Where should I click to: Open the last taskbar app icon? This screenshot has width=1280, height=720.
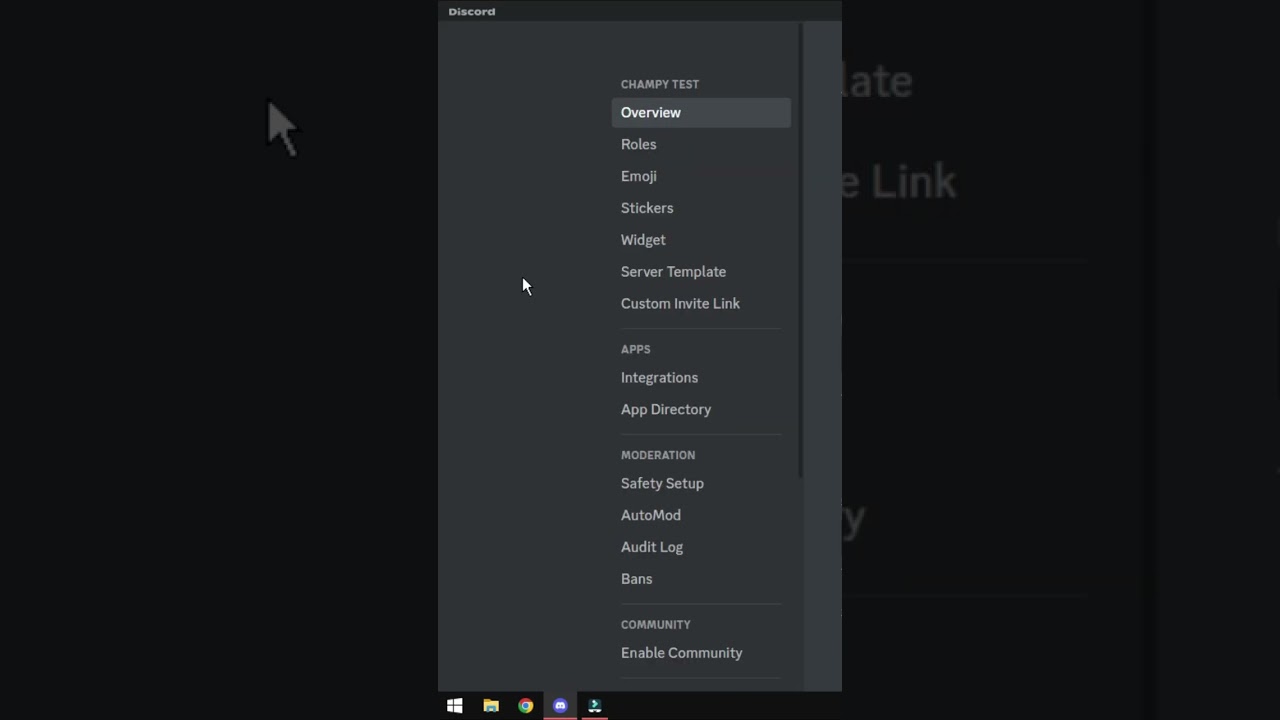[595, 706]
